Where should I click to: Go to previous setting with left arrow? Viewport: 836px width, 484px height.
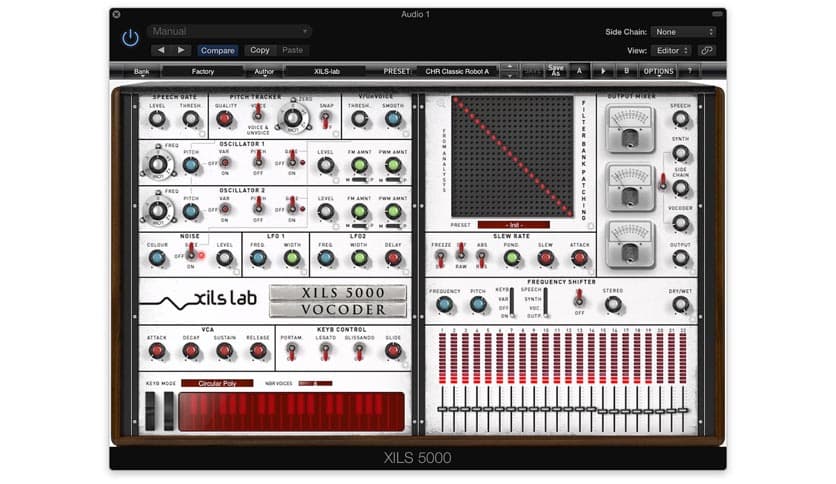point(161,50)
